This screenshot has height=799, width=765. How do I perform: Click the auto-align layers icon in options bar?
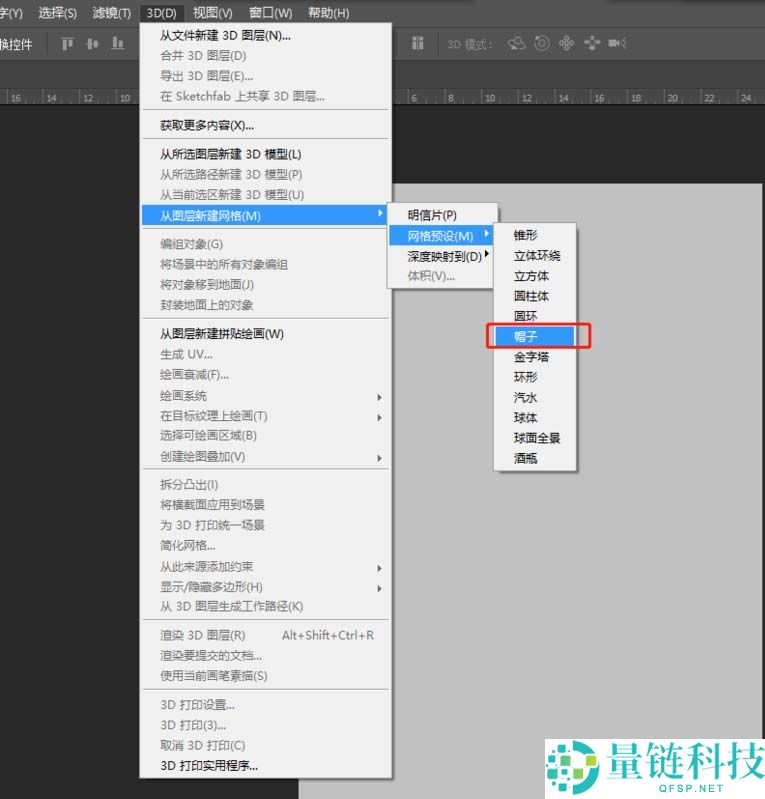(418, 43)
